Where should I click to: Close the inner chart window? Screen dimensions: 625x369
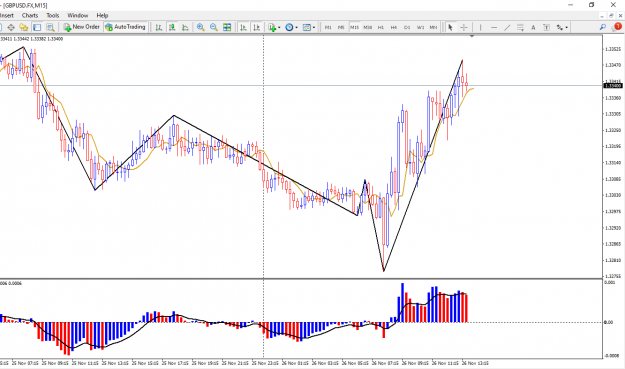coord(620,16)
